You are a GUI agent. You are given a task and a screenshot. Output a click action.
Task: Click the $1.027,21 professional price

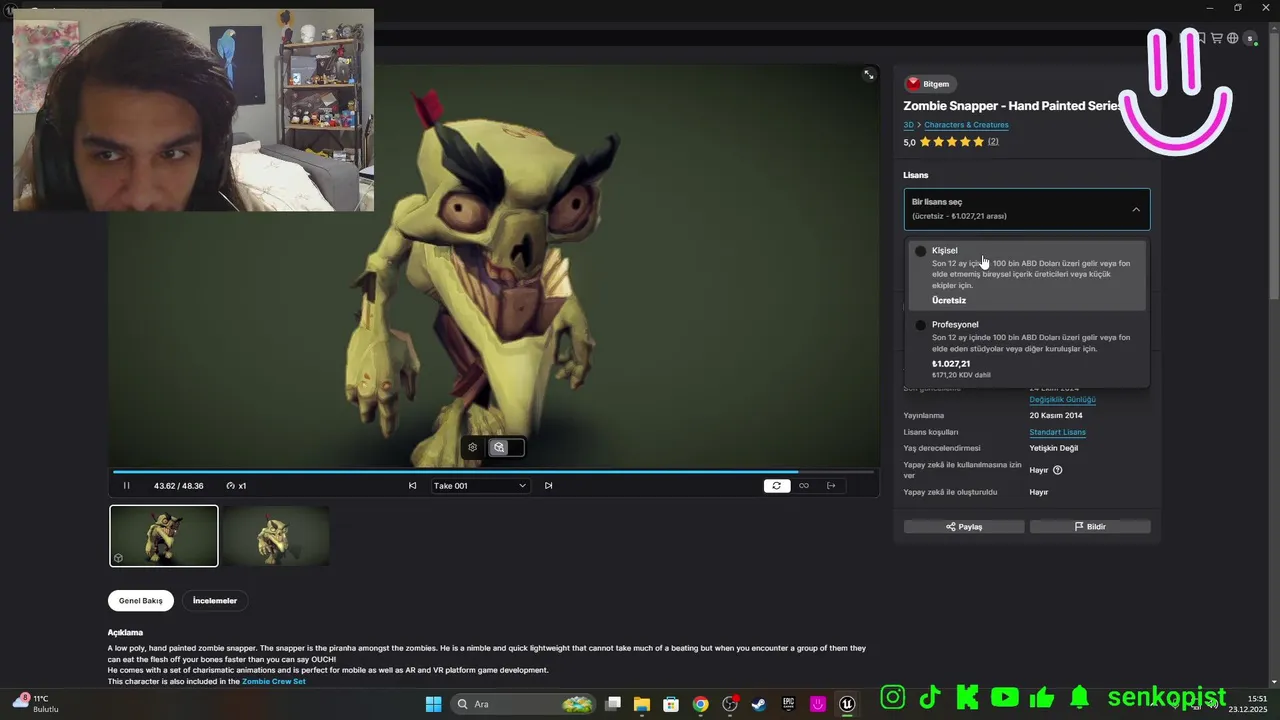pyautogui.click(x=951, y=364)
